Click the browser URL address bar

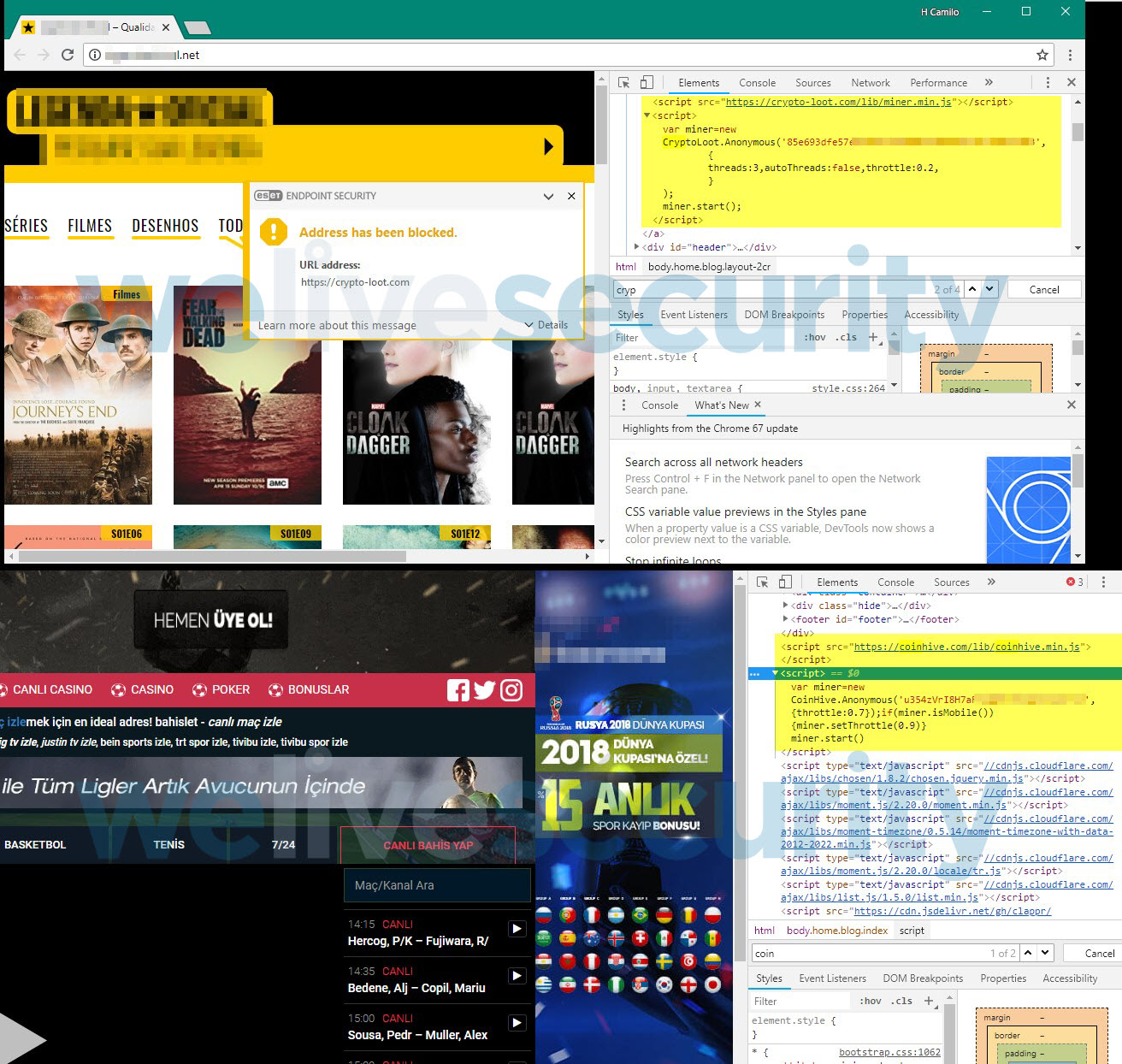coord(570,55)
